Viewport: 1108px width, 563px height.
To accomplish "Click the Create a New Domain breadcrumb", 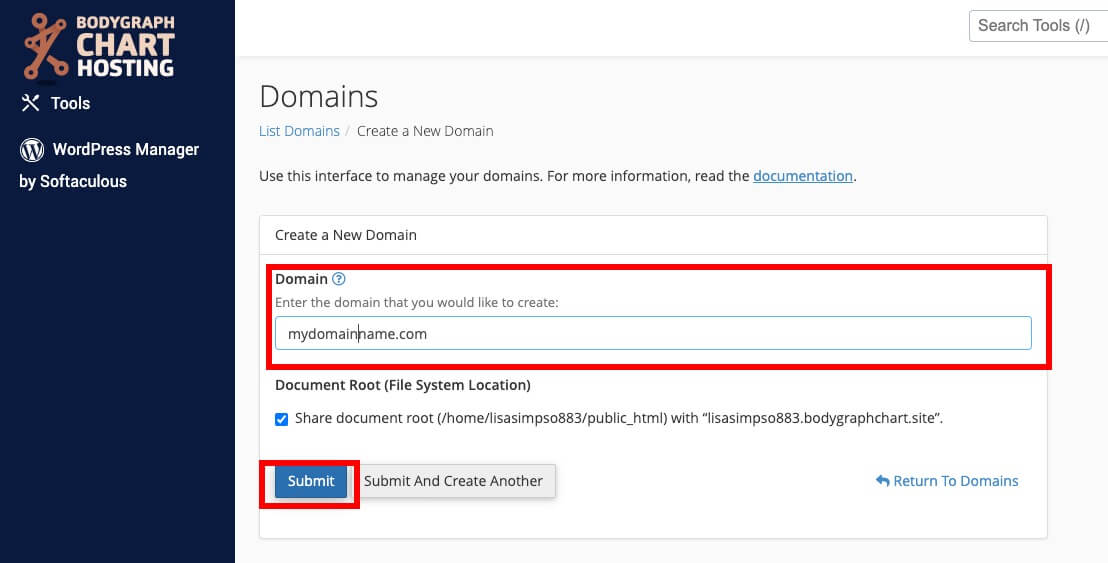I will pyautogui.click(x=425, y=131).
